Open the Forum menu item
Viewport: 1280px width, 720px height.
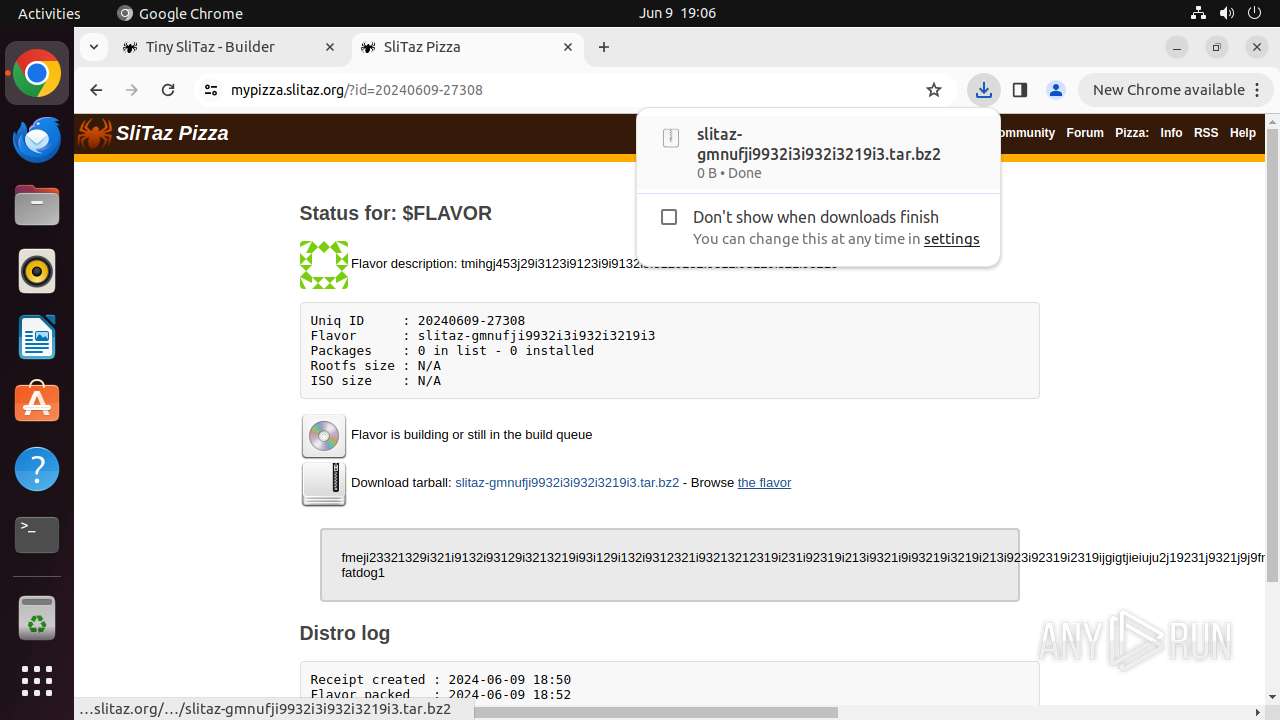pos(1085,133)
